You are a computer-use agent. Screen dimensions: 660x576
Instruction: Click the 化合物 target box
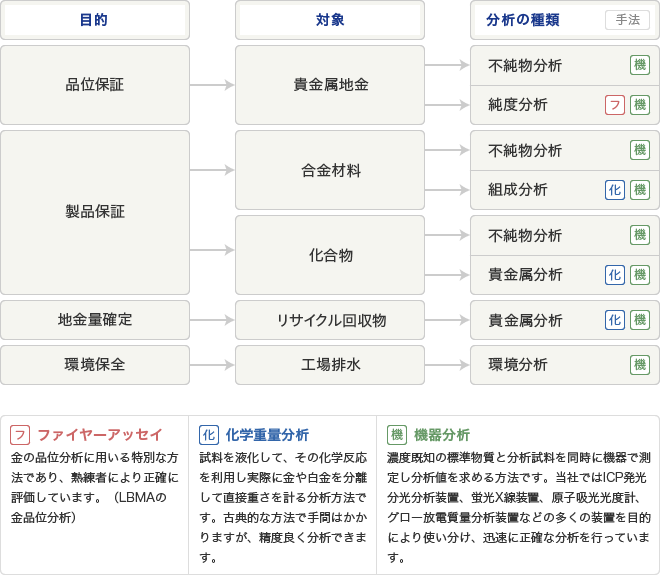(x=330, y=255)
